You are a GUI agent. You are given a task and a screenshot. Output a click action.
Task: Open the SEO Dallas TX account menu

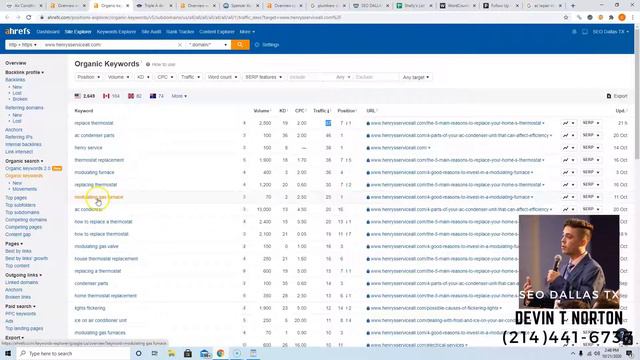pos(611,32)
